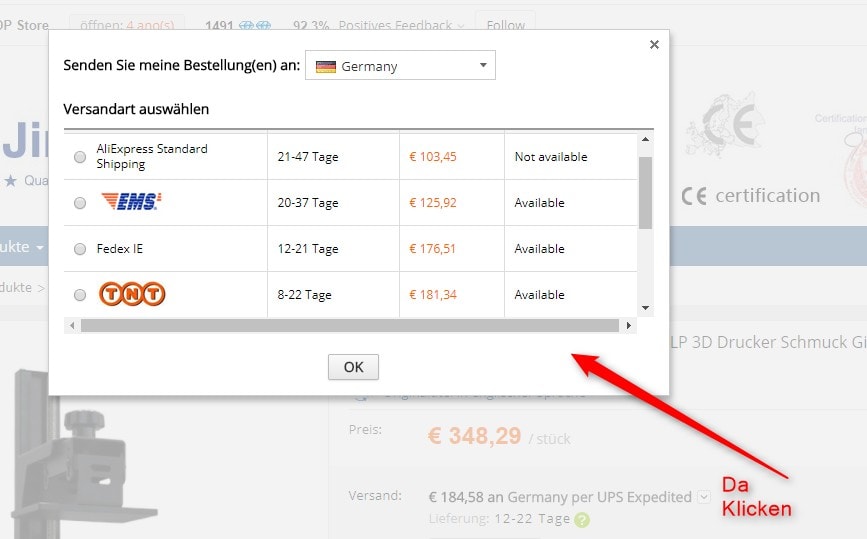Choose the TNT shipping radio option
The height and width of the screenshot is (539, 867).
(80, 295)
